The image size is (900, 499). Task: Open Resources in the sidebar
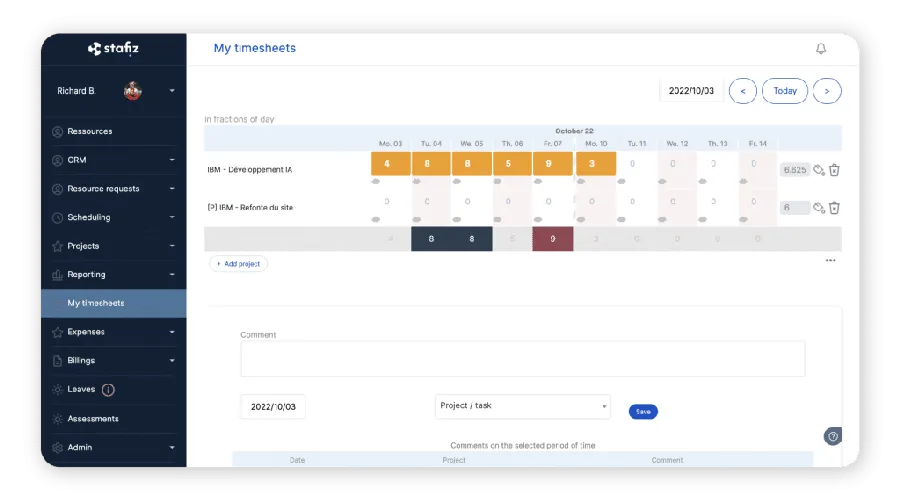[x=89, y=131]
